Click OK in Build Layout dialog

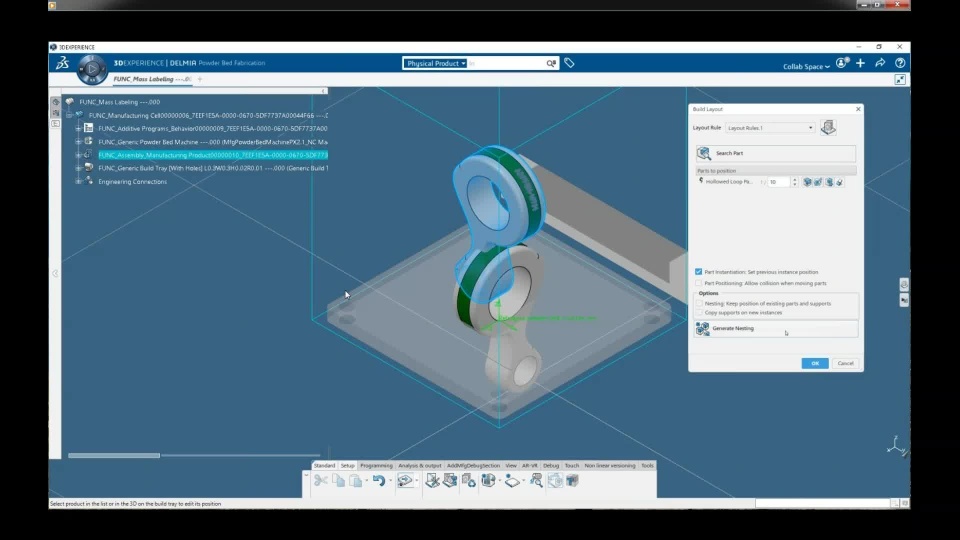pyautogui.click(x=815, y=363)
